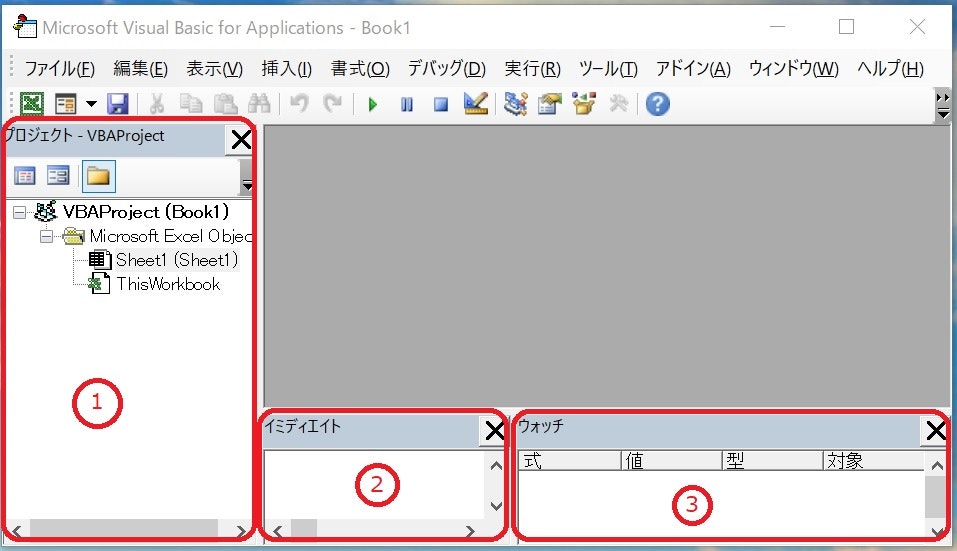
Task: Close the イミディエイト window
Action: coord(494,431)
